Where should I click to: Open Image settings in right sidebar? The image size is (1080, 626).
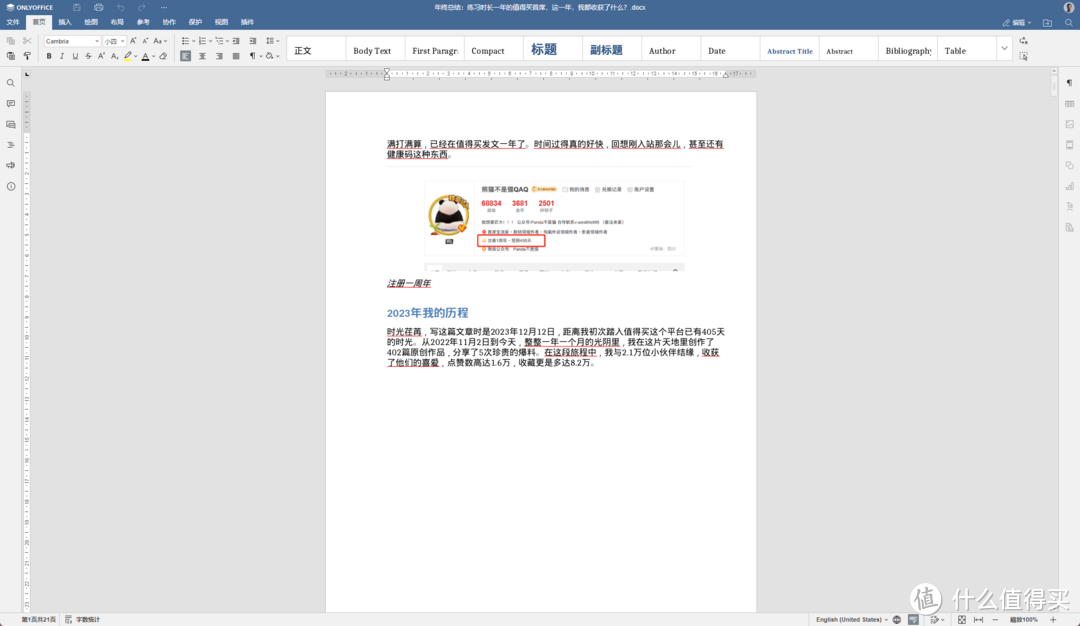[x=1069, y=124]
